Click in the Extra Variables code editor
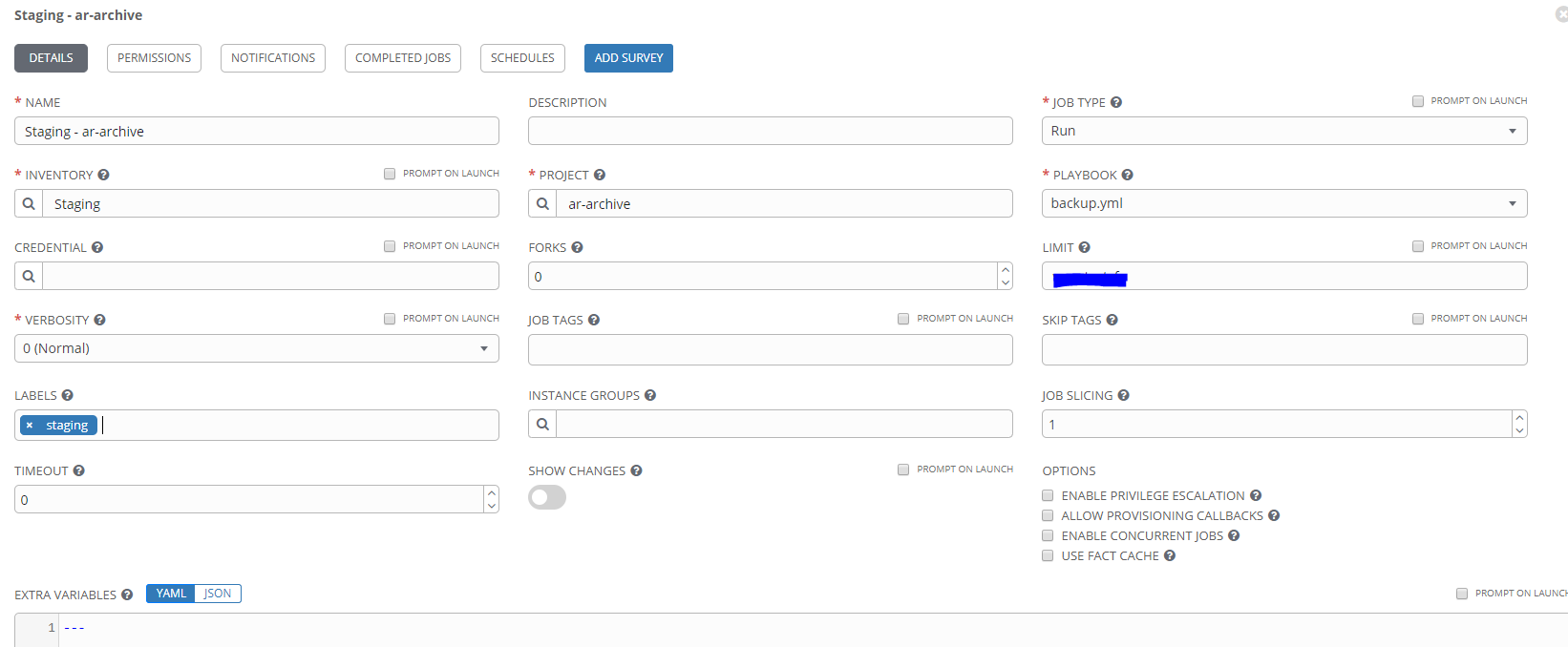 click(812, 630)
